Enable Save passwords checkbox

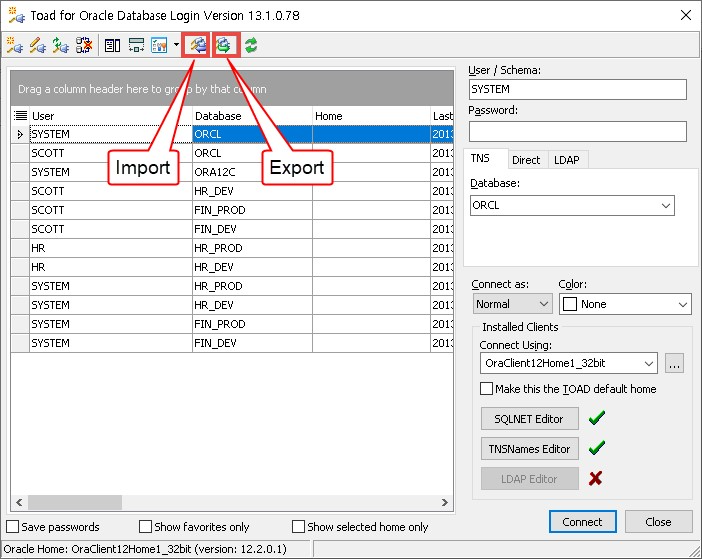pos(13,526)
